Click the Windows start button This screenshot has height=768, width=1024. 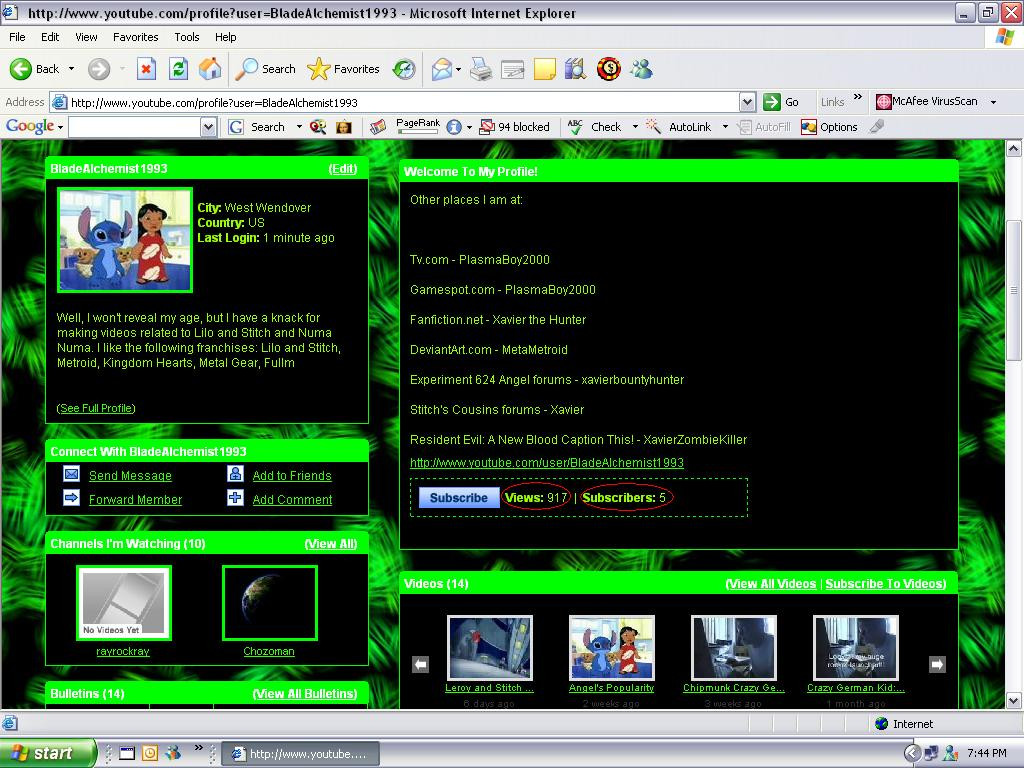pos(47,754)
